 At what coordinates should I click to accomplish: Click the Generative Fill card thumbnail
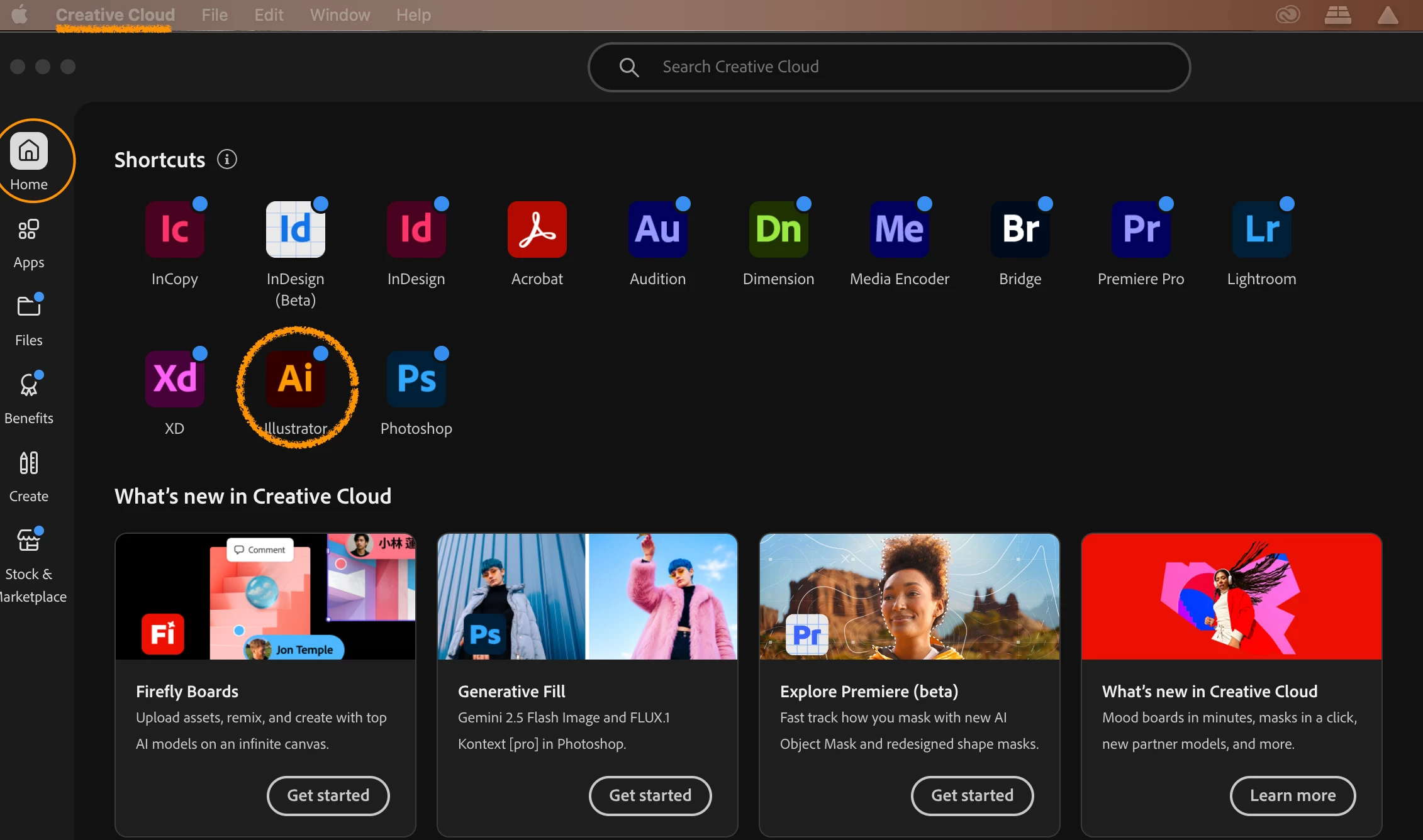(x=587, y=597)
